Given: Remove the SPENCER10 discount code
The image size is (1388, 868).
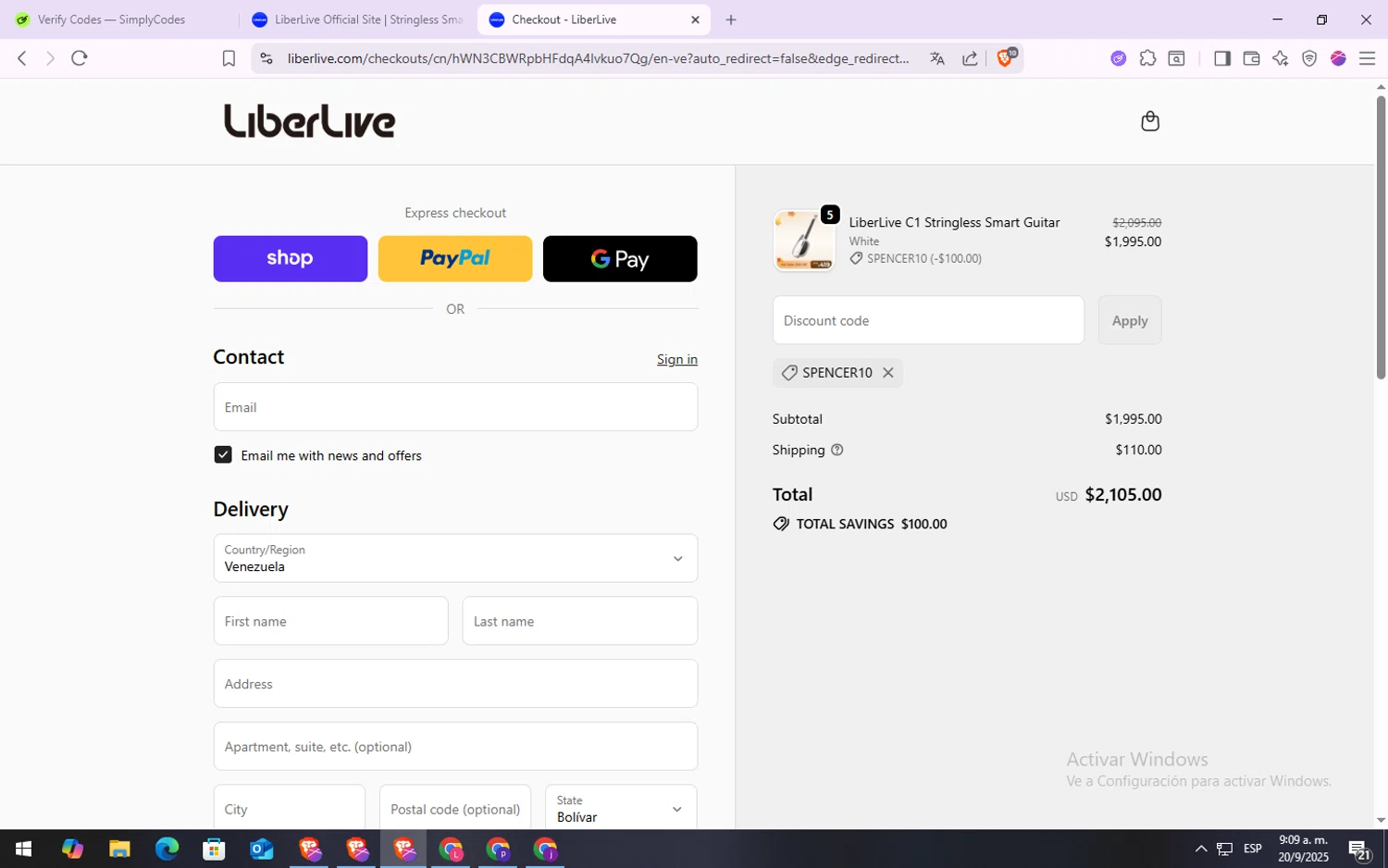Looking at the screenshot, I should (888, 372).
